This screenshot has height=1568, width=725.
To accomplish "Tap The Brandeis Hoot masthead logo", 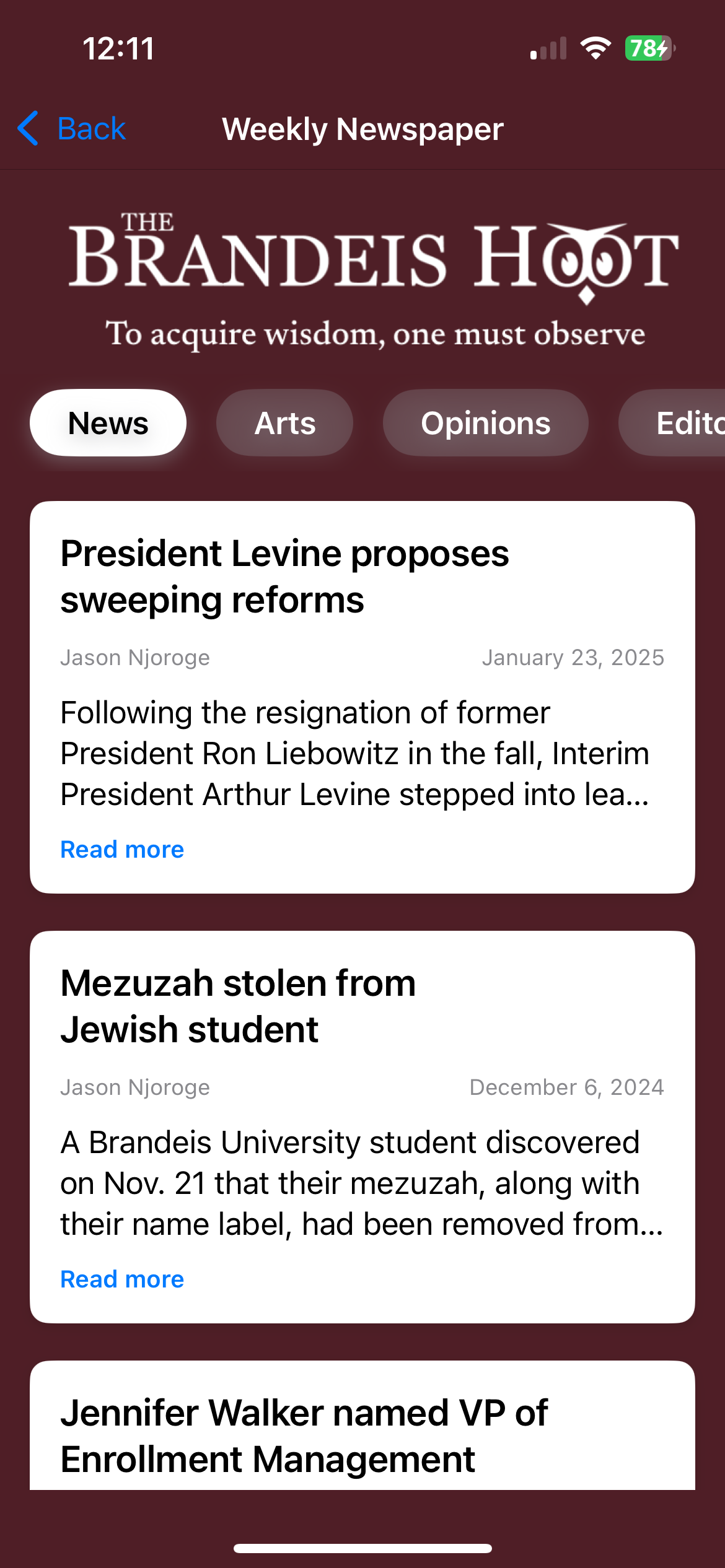I will click(x=374, y=280).
